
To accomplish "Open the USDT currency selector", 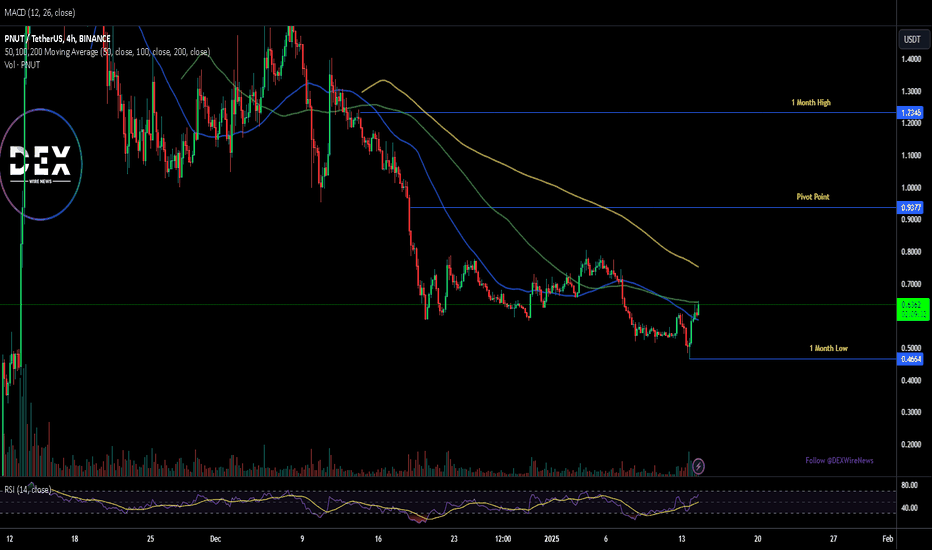I will 912,39.
